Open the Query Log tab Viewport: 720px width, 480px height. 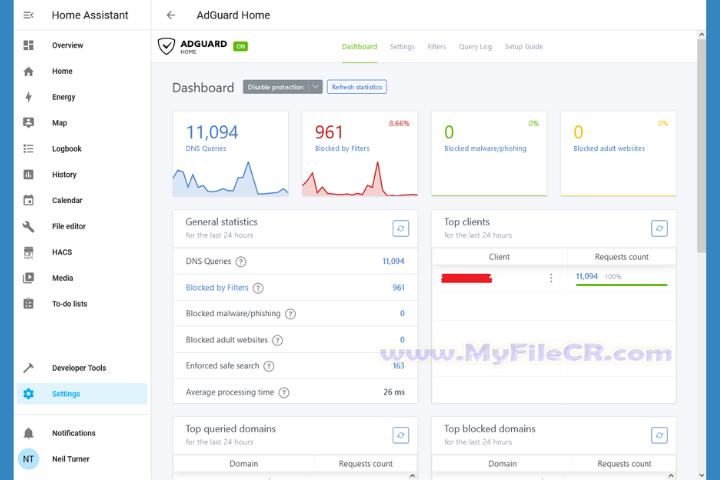(475, 46)
